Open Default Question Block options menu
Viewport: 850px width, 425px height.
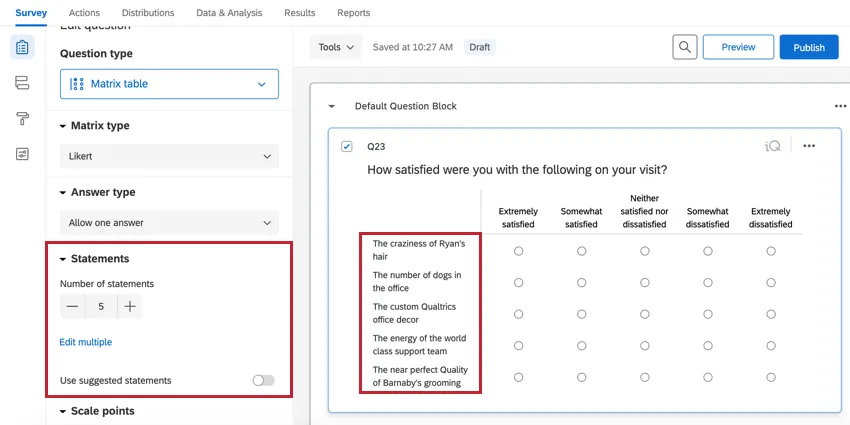840,106
